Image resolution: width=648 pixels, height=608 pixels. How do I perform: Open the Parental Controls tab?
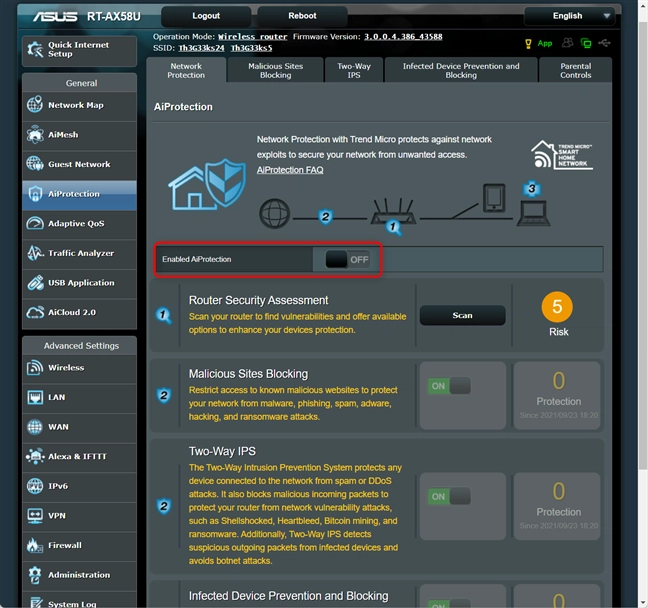[x=575, y=70]
